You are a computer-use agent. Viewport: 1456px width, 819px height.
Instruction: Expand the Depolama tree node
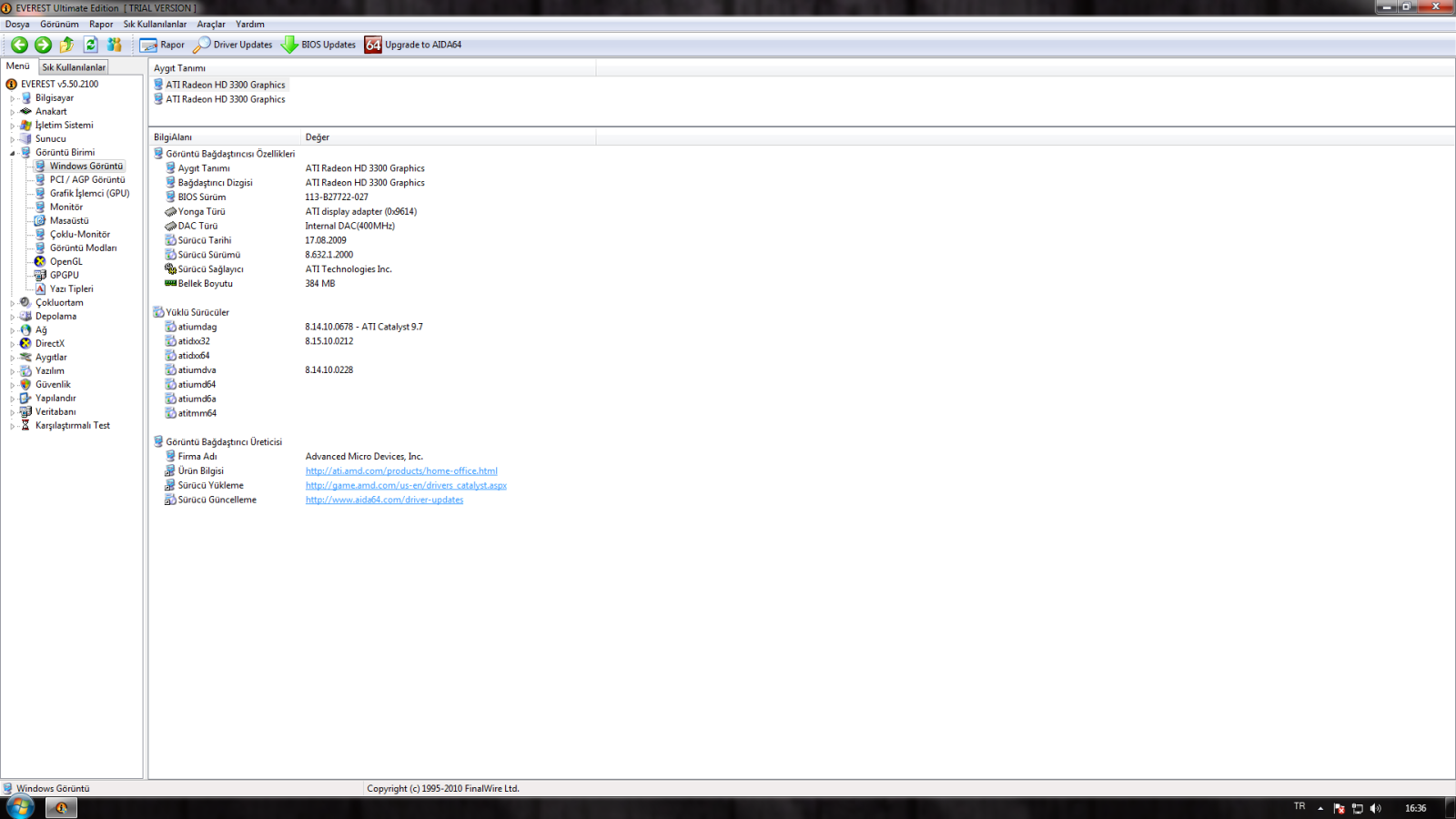pyautogui.click(x=13, y=317)
